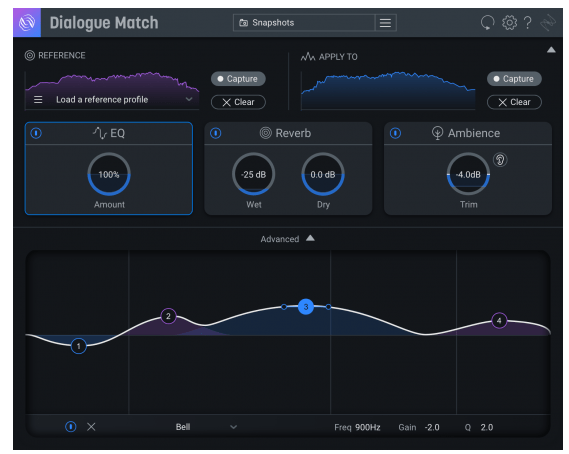
Task: Select the EQ module tab header
Action: 109,133
